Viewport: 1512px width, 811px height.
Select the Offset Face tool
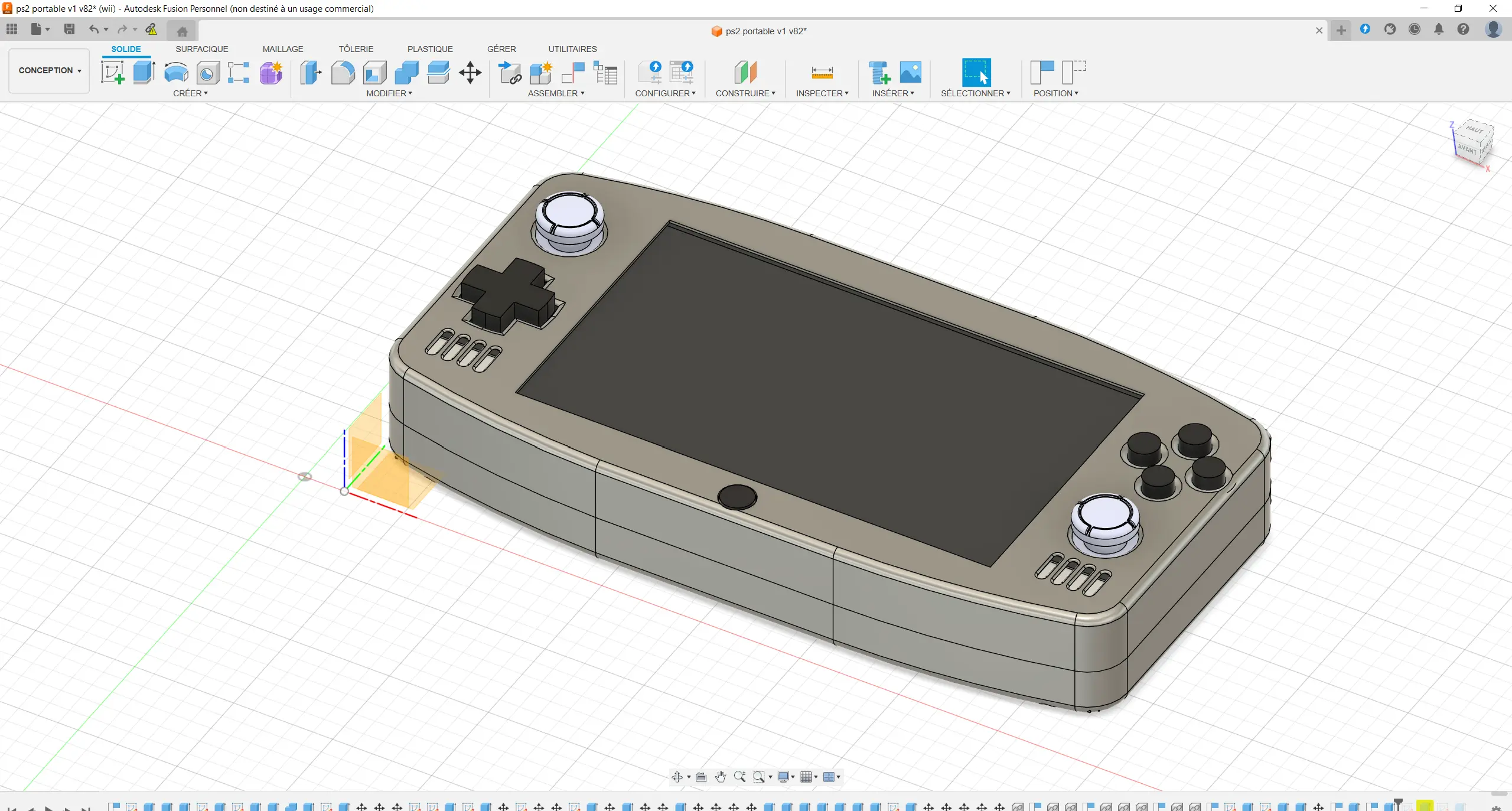pos(438,73)
